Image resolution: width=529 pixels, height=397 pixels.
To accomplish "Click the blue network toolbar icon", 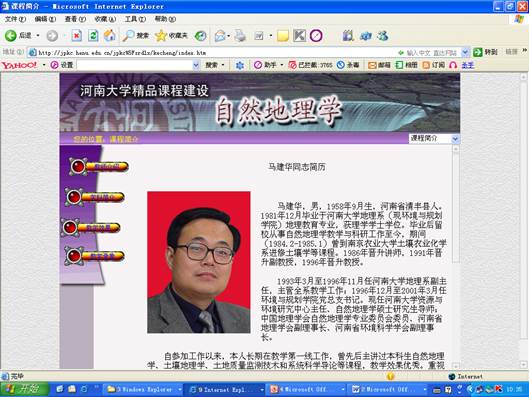I will coord(366,36).
